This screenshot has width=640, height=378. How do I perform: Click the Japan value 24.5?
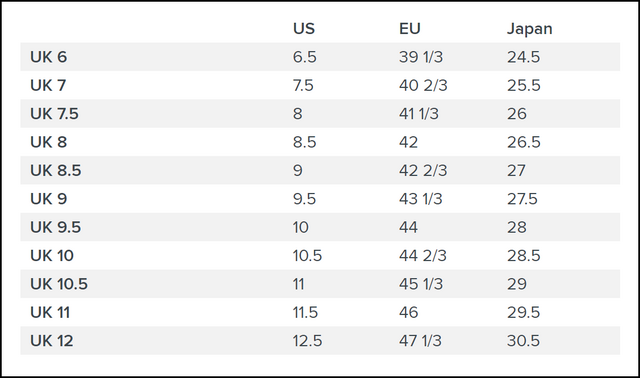[523, 57]
